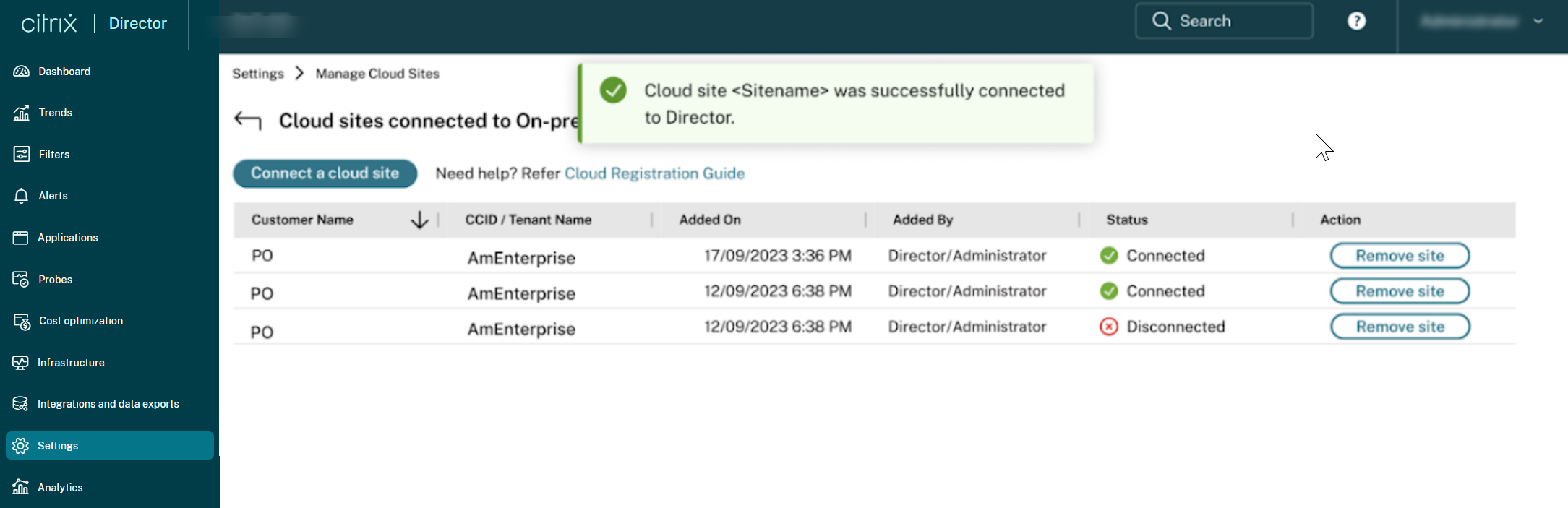Click the Status column header
Viewport: 1568px width, 508px height.
click(1126, 220)
